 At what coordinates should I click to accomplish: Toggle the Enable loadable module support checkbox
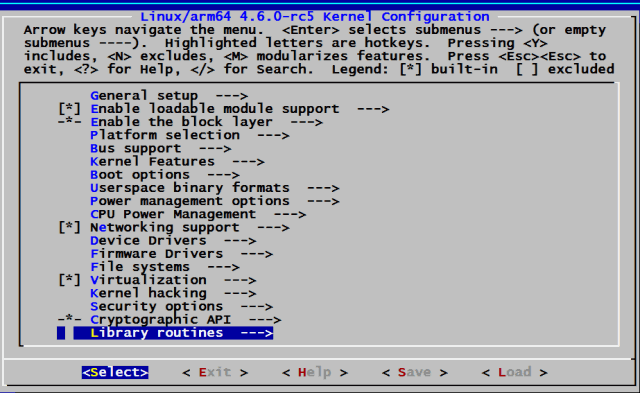(x=69, y=109)
